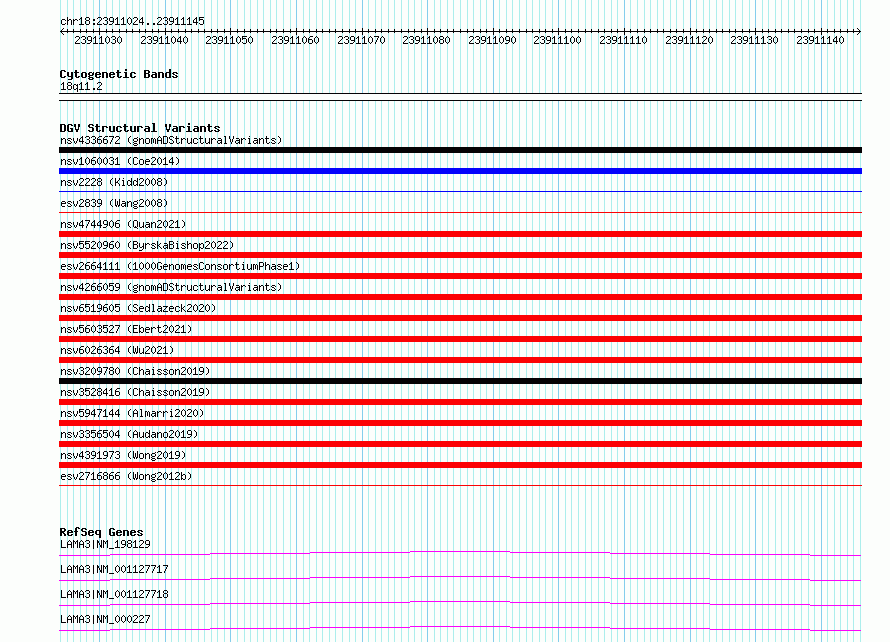The width and height of the screenshot is (890, 642).
Task: Click the red bar under nsv4391973
Action: pyautogui.click(x=460, y=465)
